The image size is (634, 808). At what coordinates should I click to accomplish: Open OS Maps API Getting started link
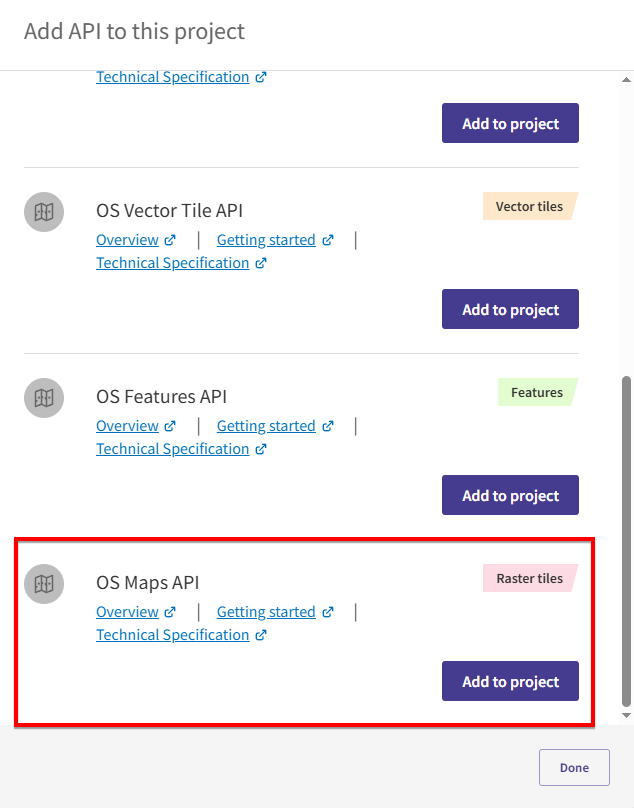tap(266, 612)
